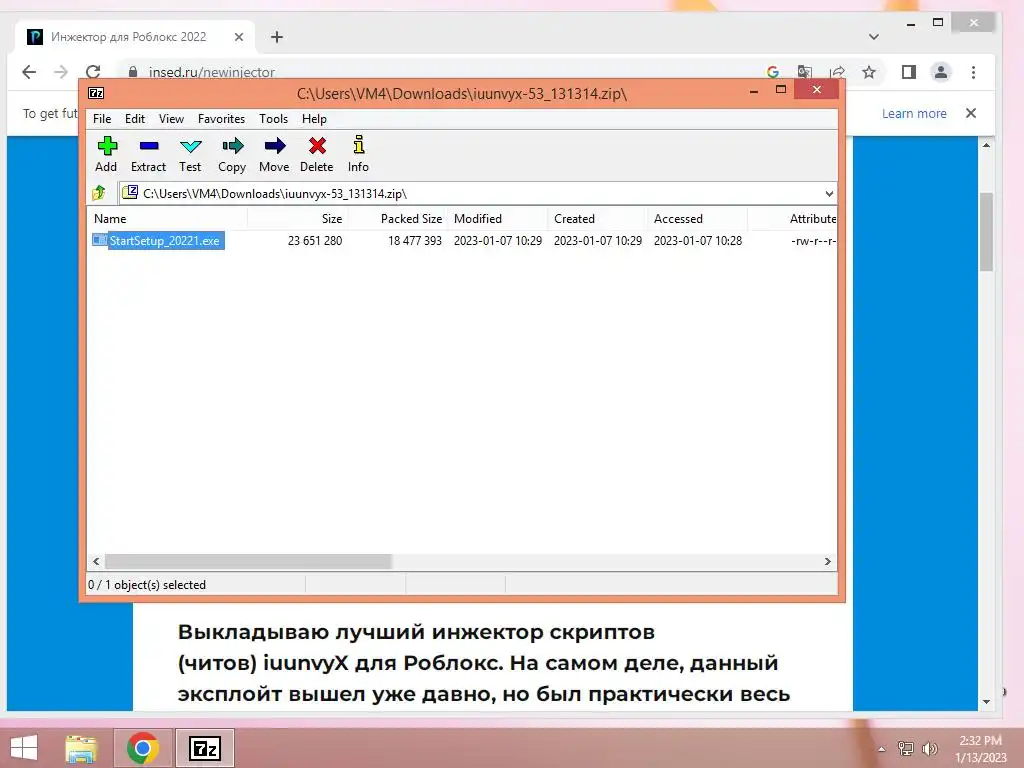Run the Test archive icon
This screenshot has height=768, width=1024.
191,146
